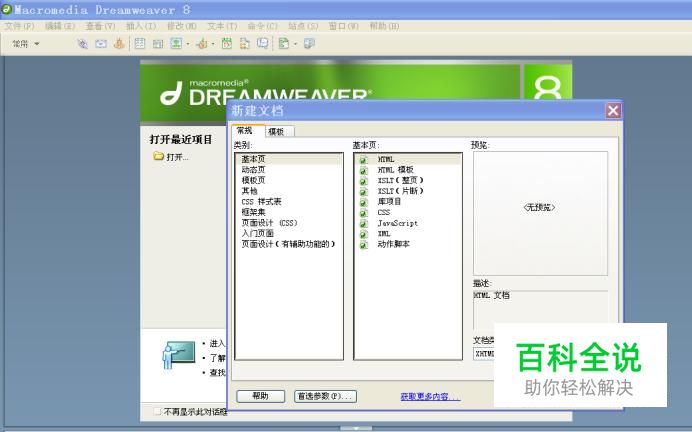Open the 修改(M) menu
The image size is (692, 432).
pyautogui.click(x=182, y=26)
